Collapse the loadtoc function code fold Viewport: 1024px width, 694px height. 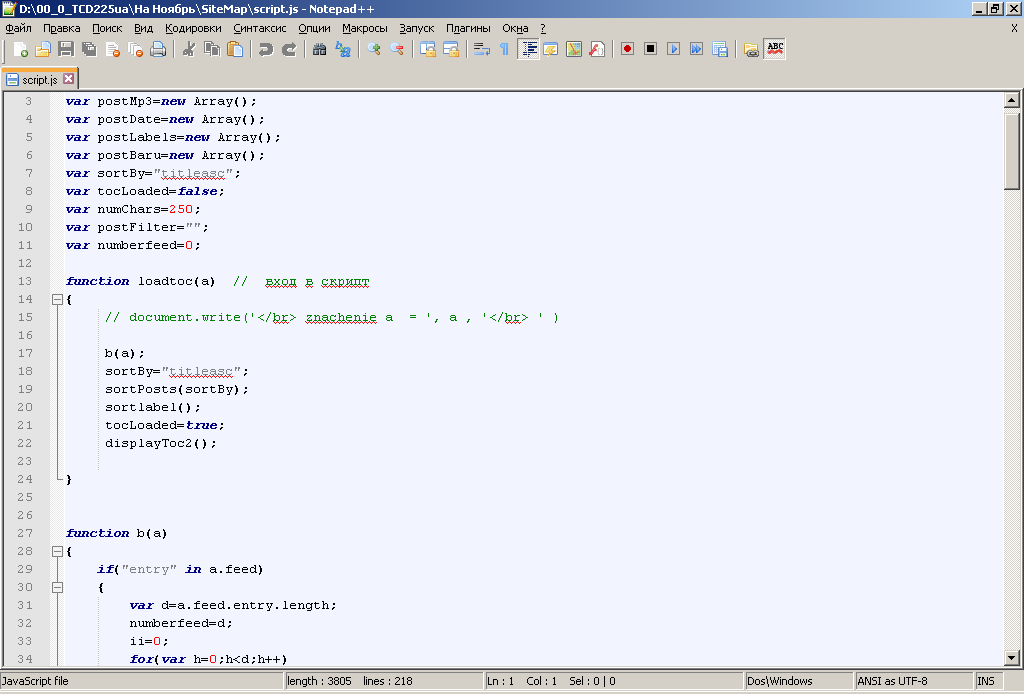point(57,299)
